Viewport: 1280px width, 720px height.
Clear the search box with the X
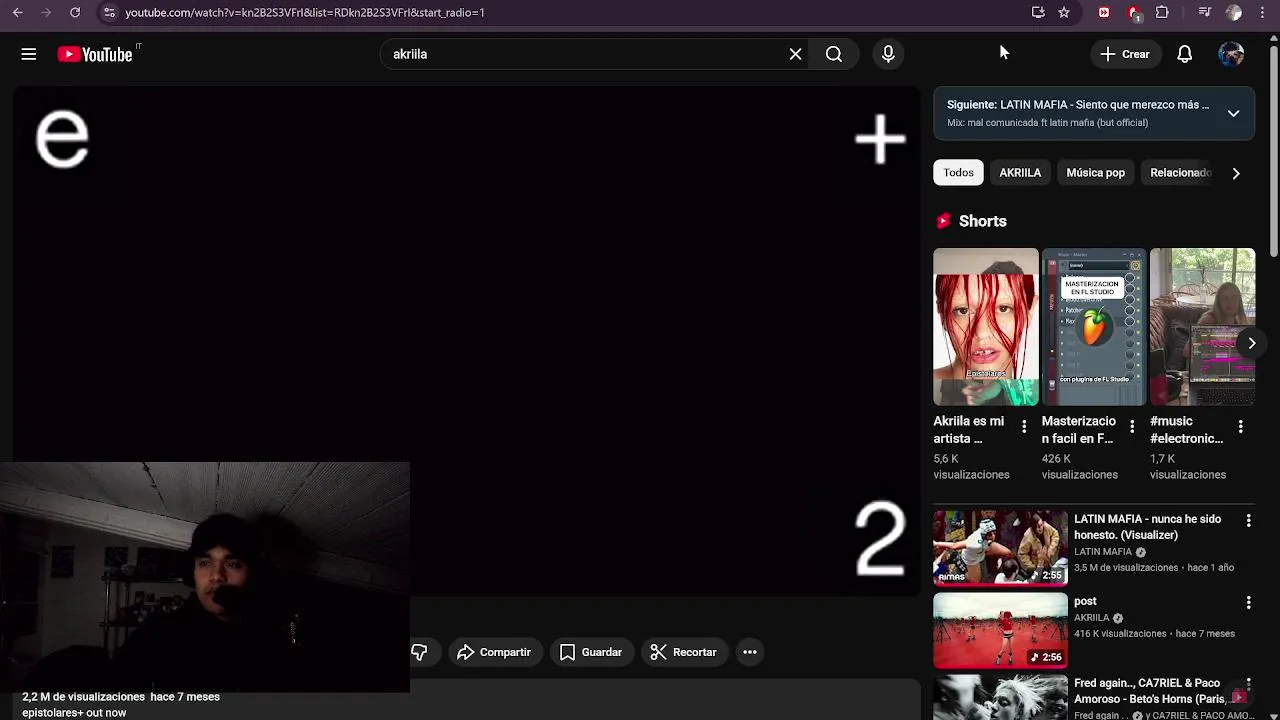click(795, 54)
